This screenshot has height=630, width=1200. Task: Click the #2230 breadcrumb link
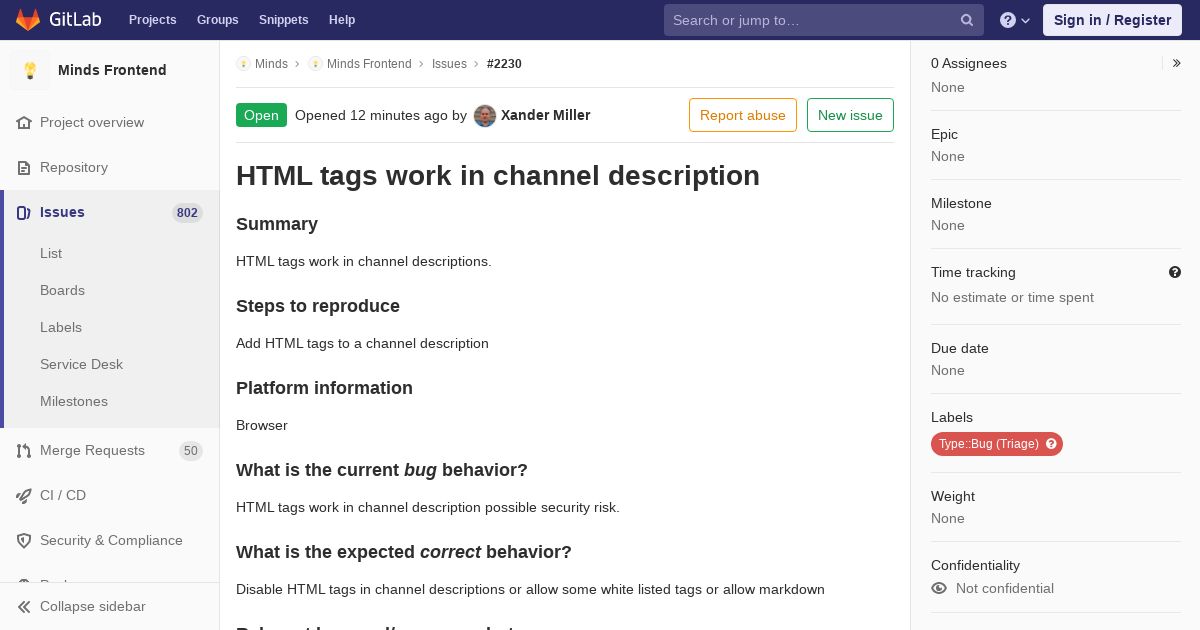[504, 64]
